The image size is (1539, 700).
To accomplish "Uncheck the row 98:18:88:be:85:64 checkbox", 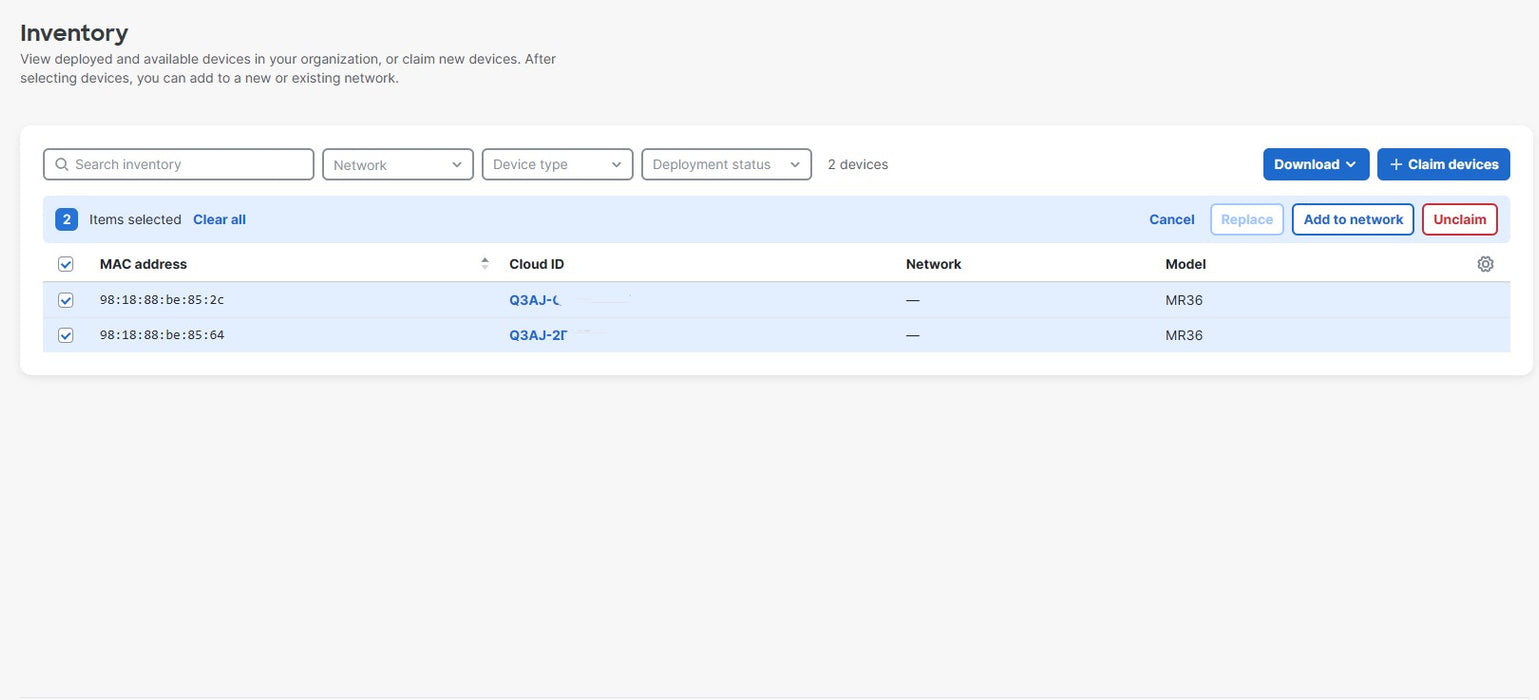I will [x=66, y=335].
